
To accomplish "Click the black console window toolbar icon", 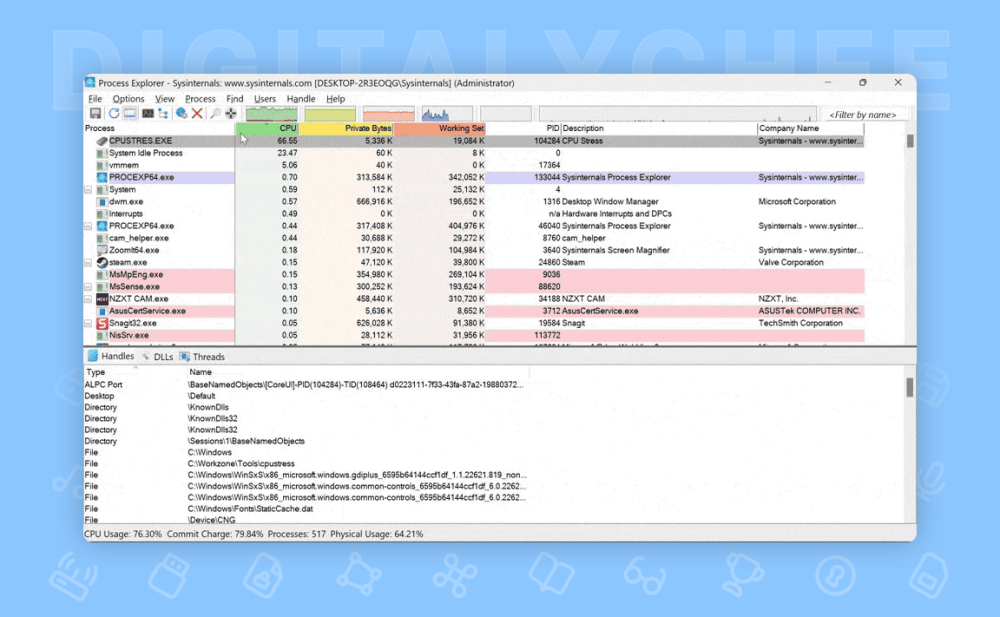I will point(148,114).
